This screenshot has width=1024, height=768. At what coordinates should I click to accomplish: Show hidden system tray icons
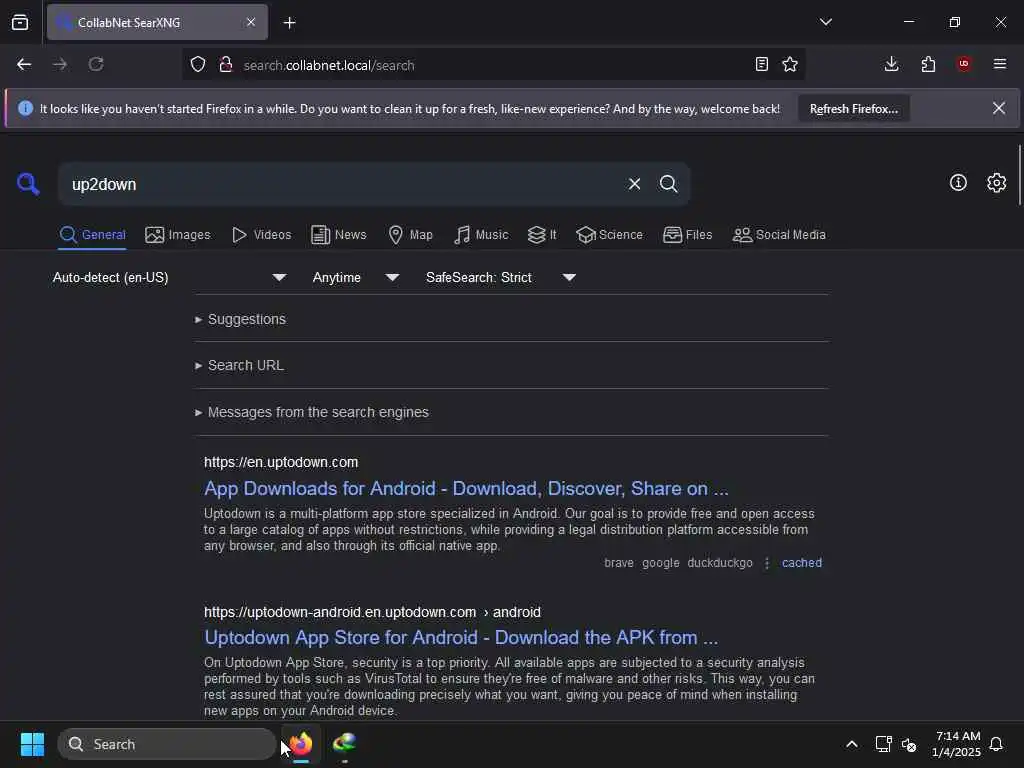pyautogui.click(x=852, y=744)
